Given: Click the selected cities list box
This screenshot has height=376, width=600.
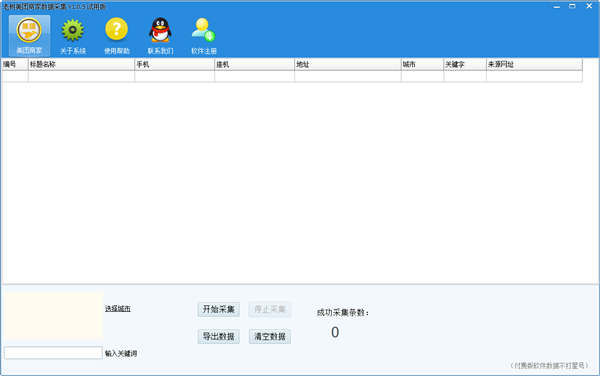Looking at the screenshot, I should [x=54, y=315].
